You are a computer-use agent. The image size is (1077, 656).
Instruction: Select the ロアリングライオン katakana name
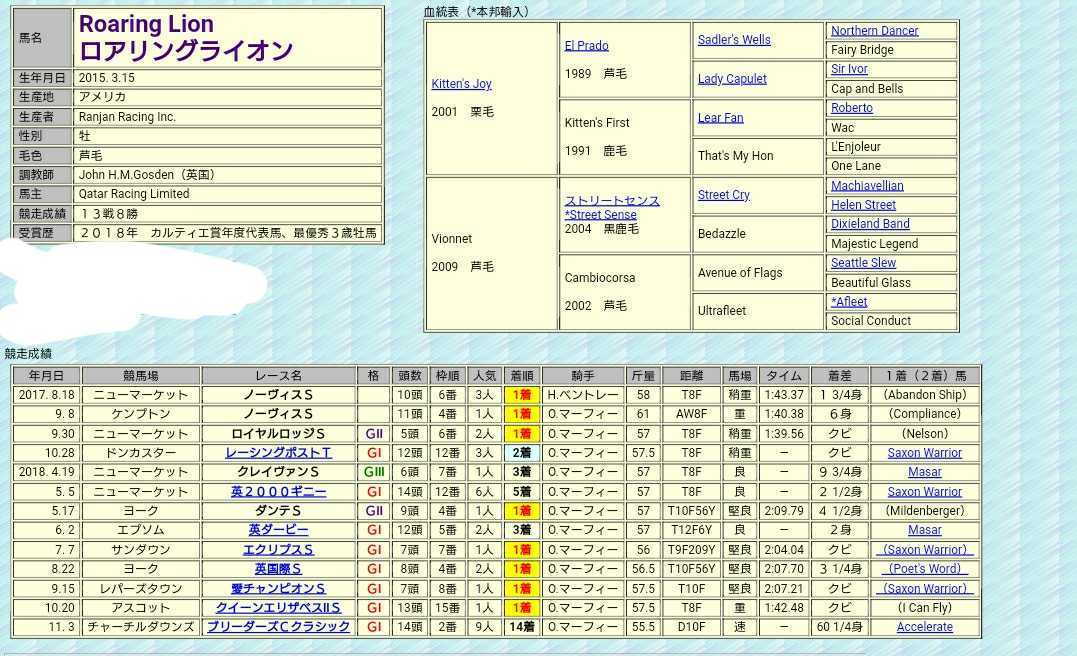pos(185,51)
